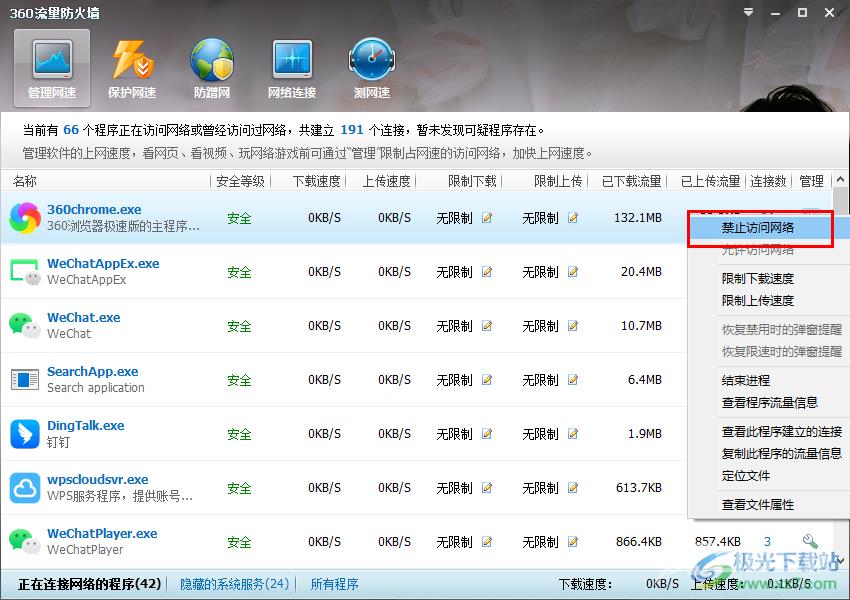Image resolution: width=850 pixels, height=600 pixels.
Task: Click the 132.1MB downloaded value
Action: click(638, 218)
